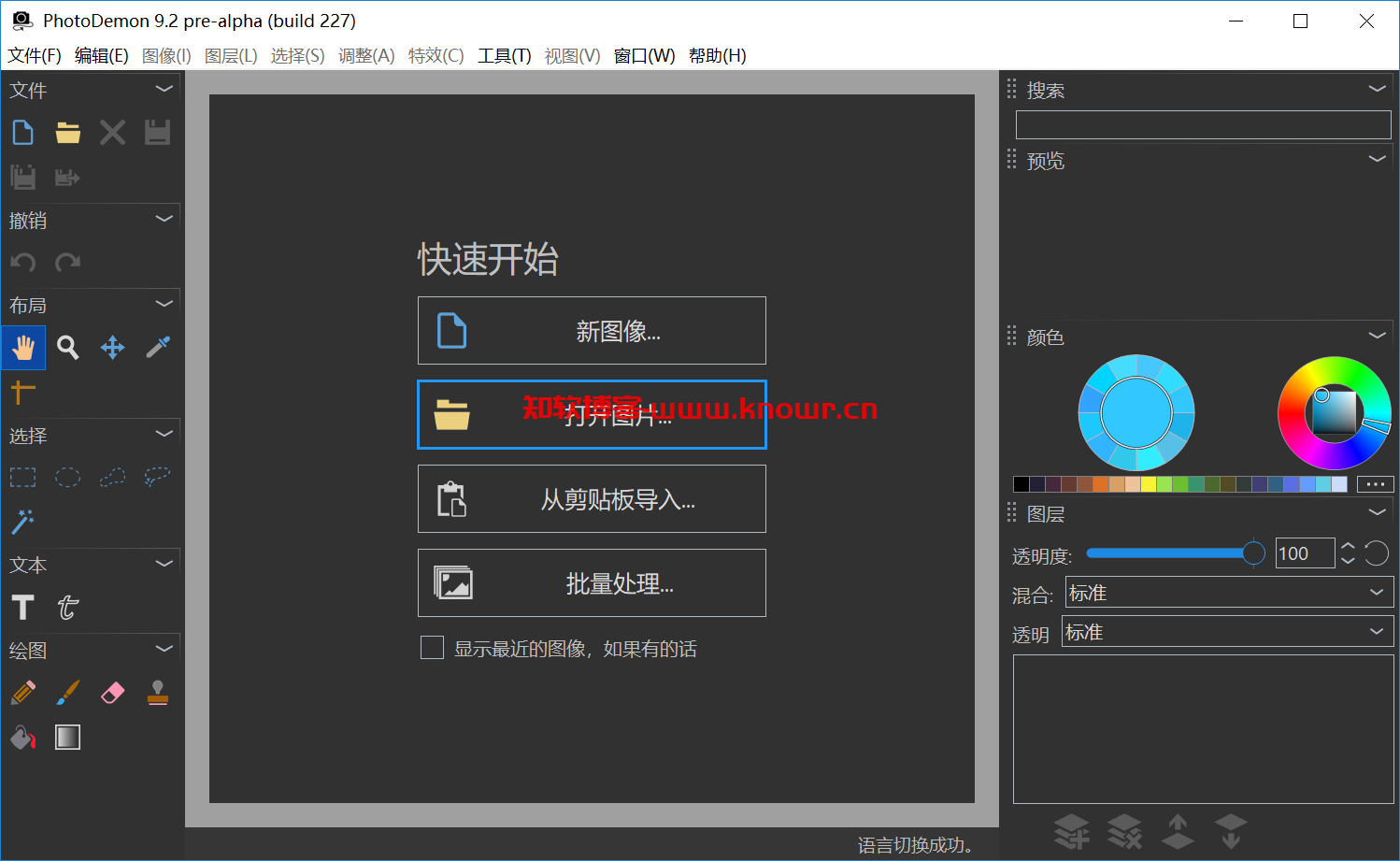The height and width of the screenshot is (861, 1400).
Task: Select the paint bucket fill tool
Action: tap(23, 738)
